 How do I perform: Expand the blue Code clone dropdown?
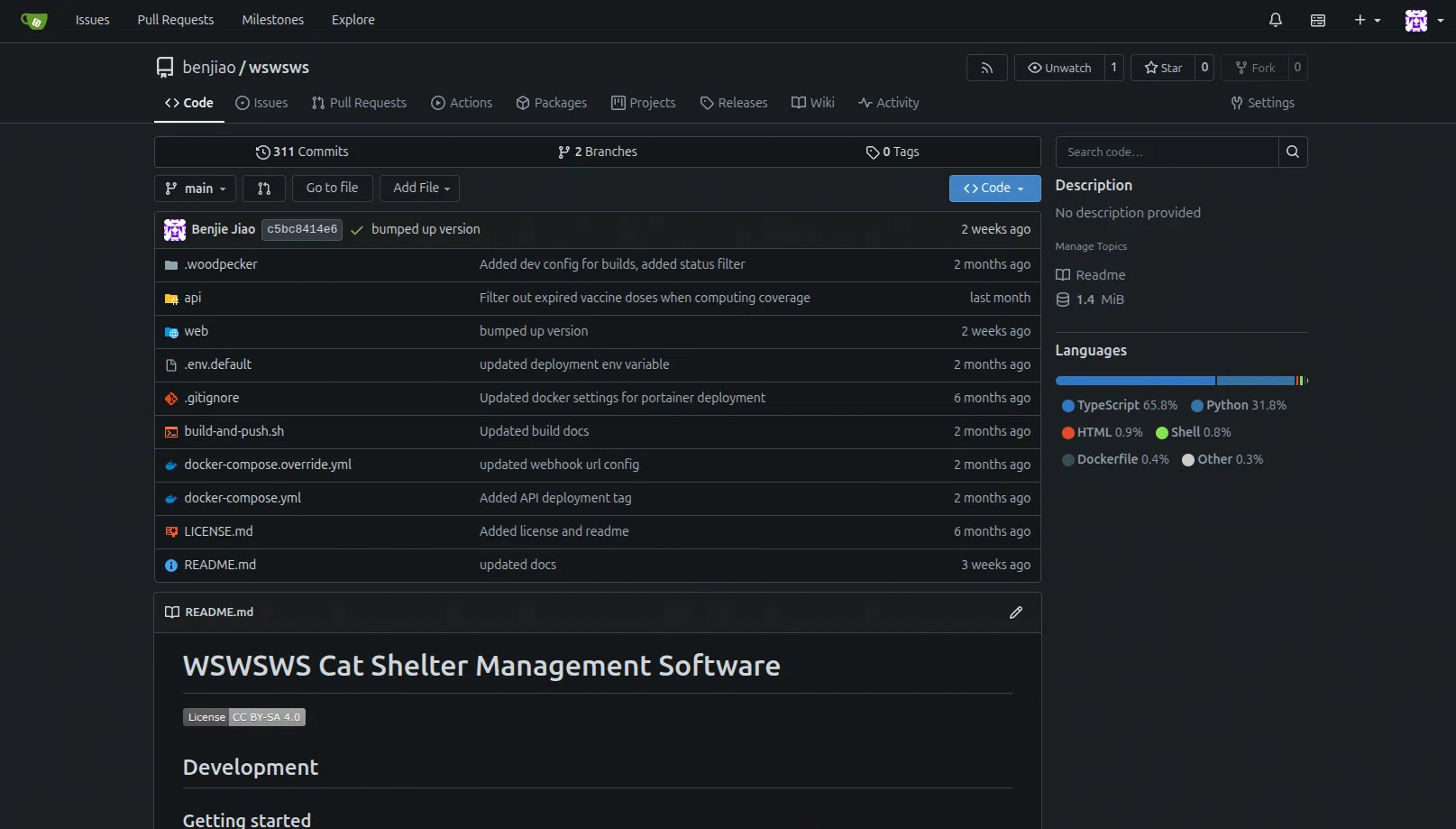coord(994,189)
